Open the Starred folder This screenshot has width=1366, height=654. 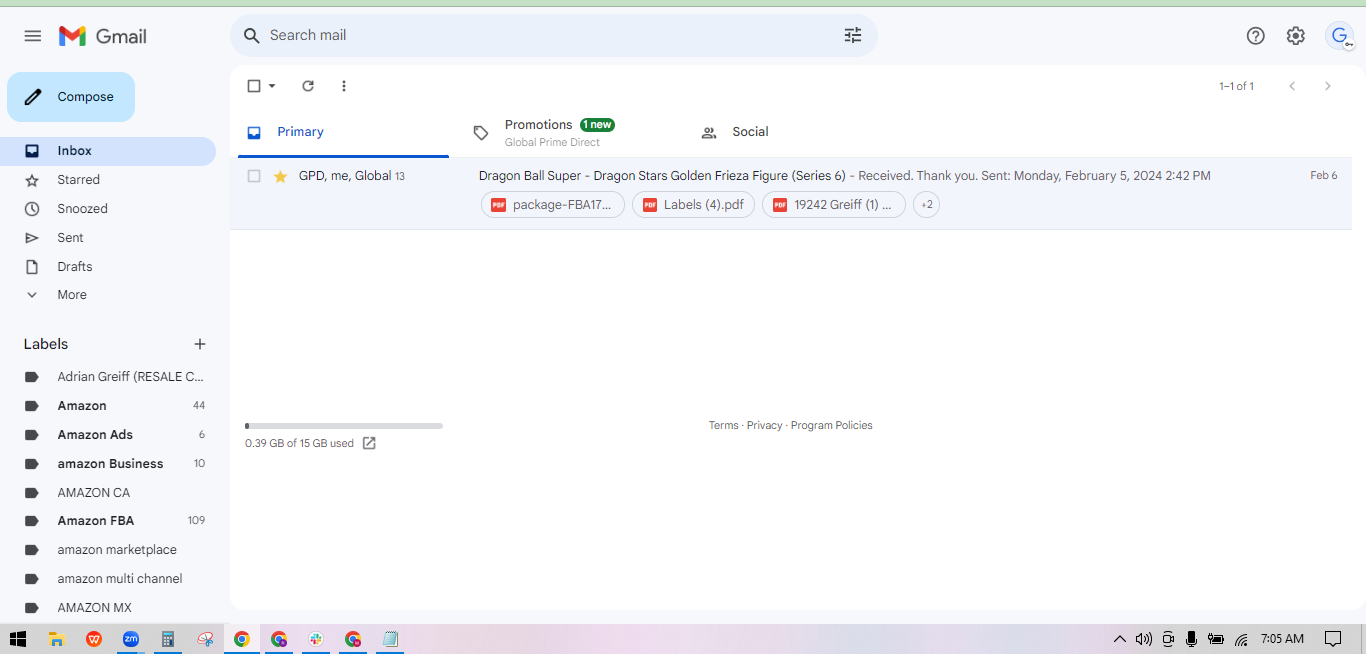click(108, 180)
